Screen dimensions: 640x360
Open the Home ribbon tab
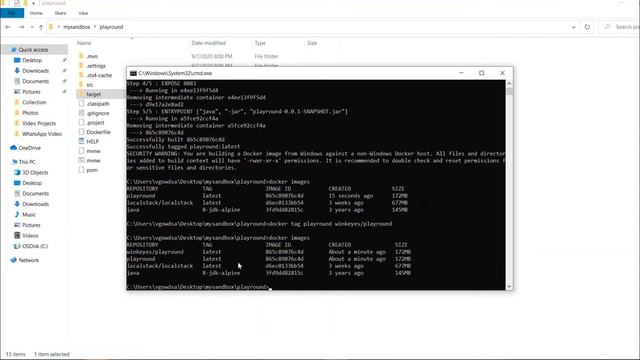click(x=36, y=13)
